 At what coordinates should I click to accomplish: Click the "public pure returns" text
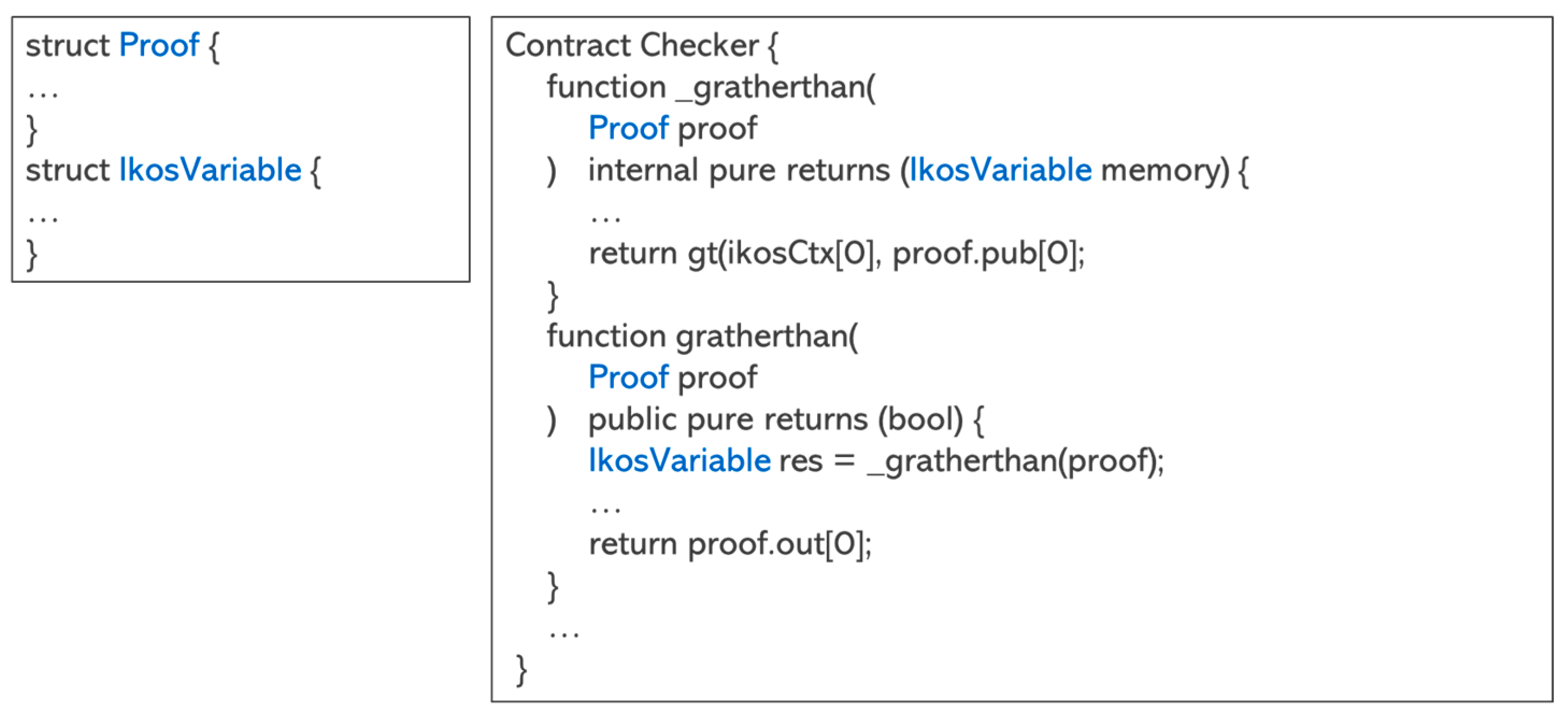click(x=727, y=419)
